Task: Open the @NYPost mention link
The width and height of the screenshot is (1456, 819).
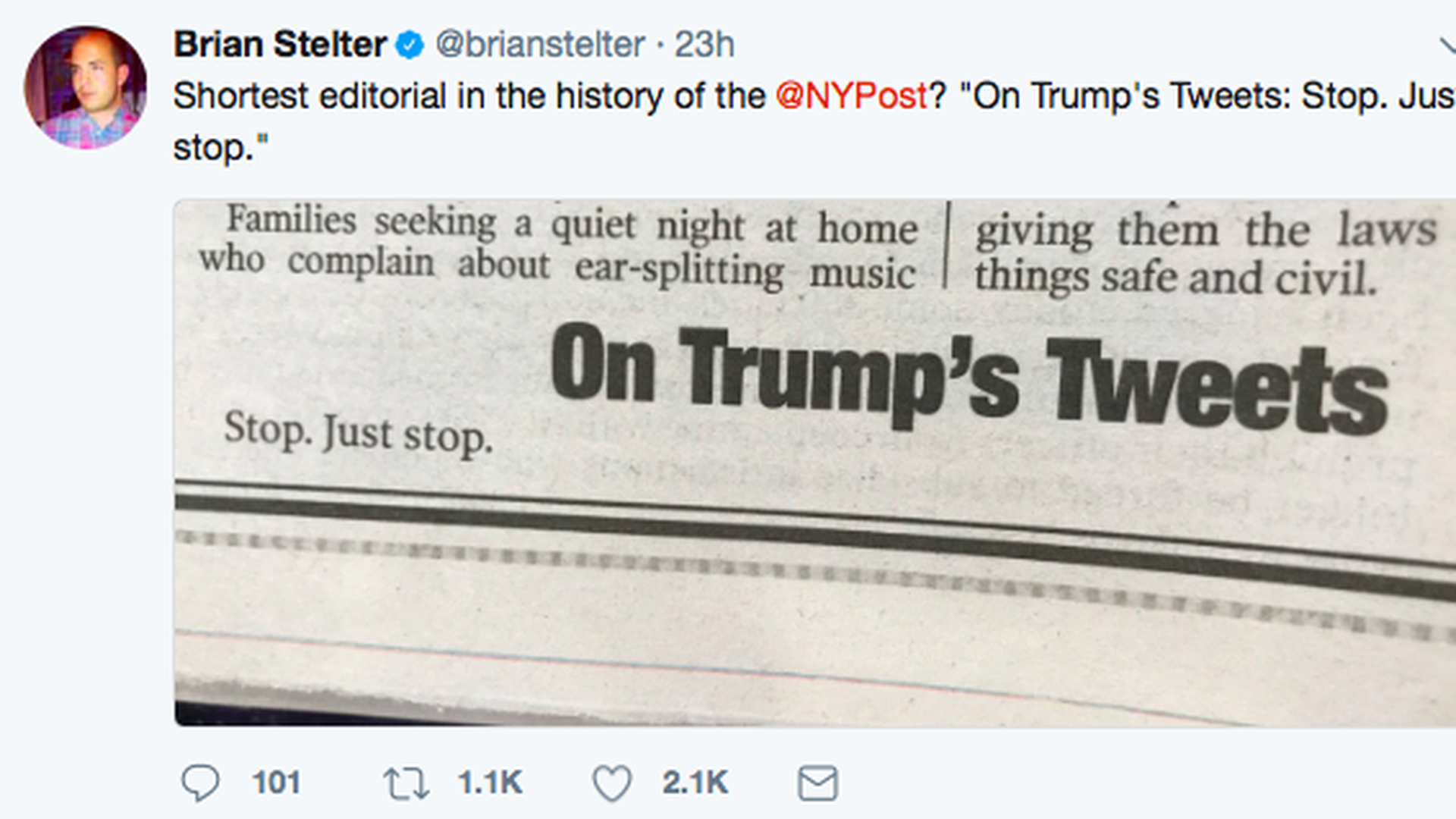Action: (852, 96)
